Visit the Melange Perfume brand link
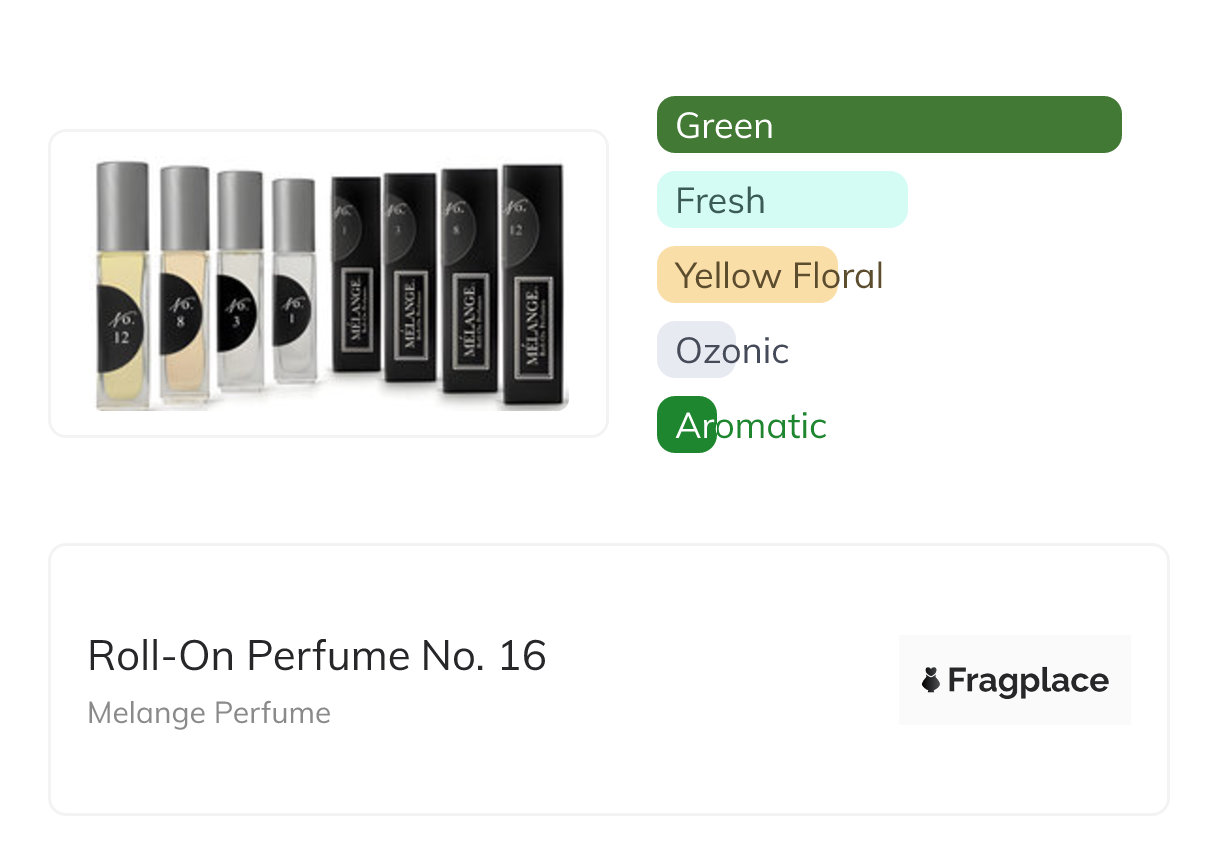 pos(209,713)
